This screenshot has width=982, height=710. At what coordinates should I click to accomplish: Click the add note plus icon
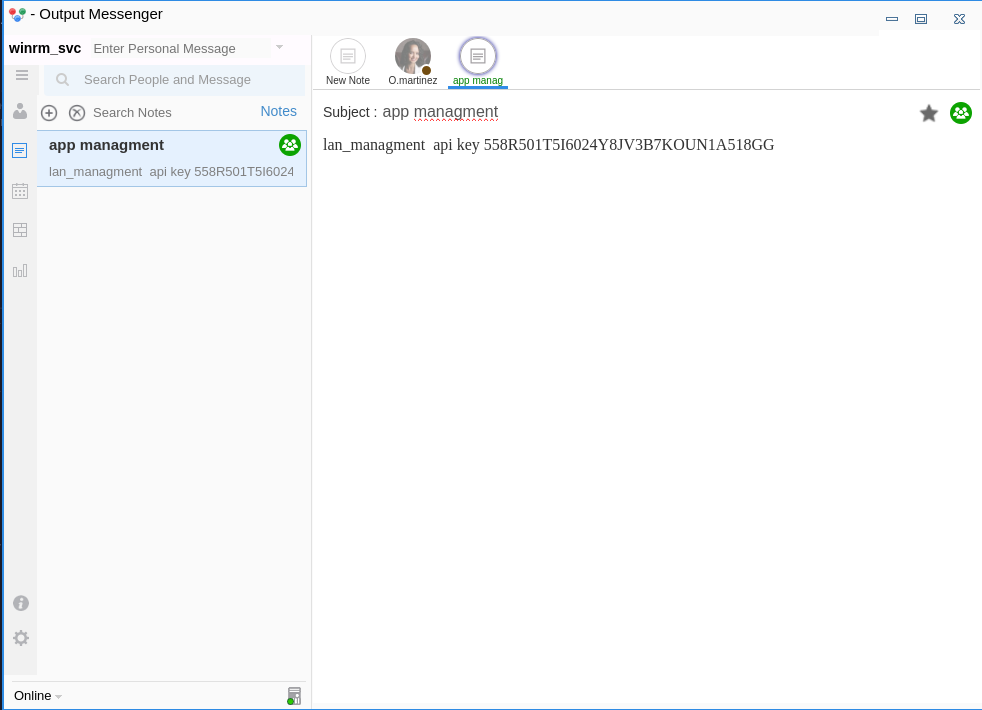point(49,113)
